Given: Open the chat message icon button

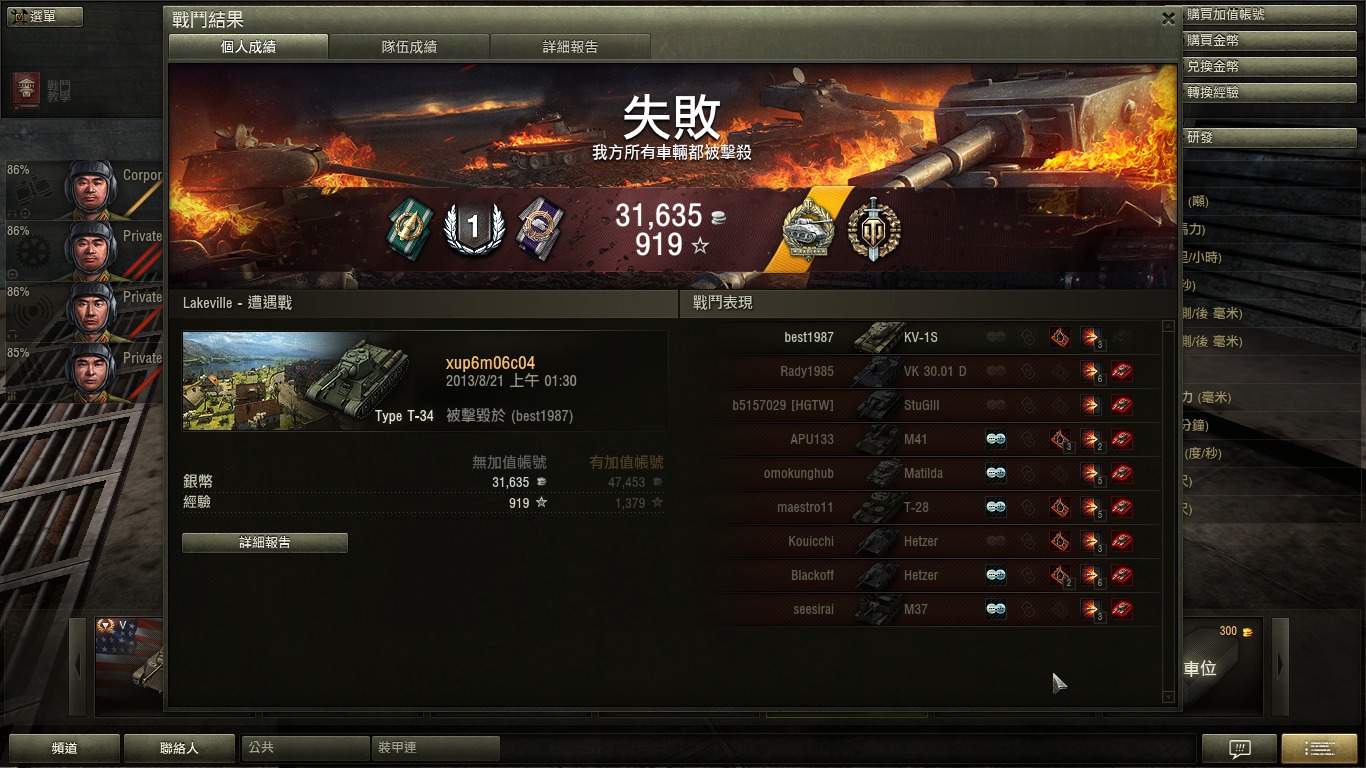Looking at the screenshot, I should [1239, 748].
